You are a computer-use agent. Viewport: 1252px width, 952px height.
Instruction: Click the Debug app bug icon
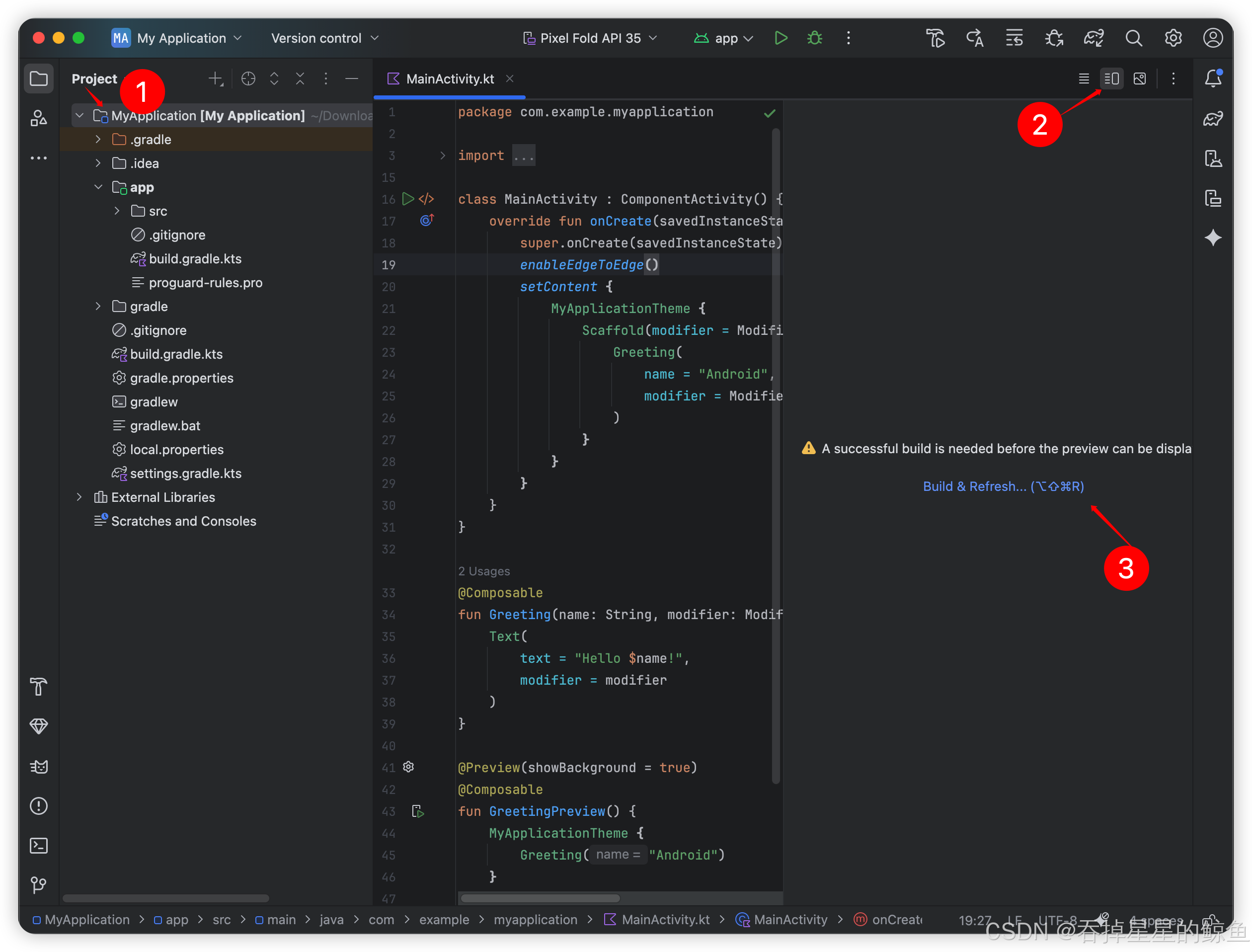815,38
